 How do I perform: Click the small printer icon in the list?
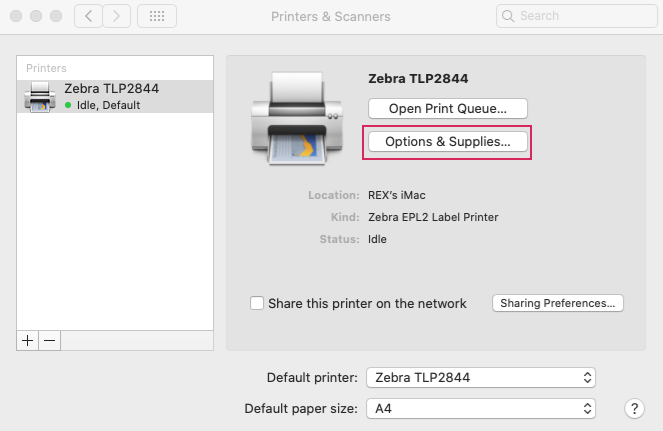pos(40,97)
